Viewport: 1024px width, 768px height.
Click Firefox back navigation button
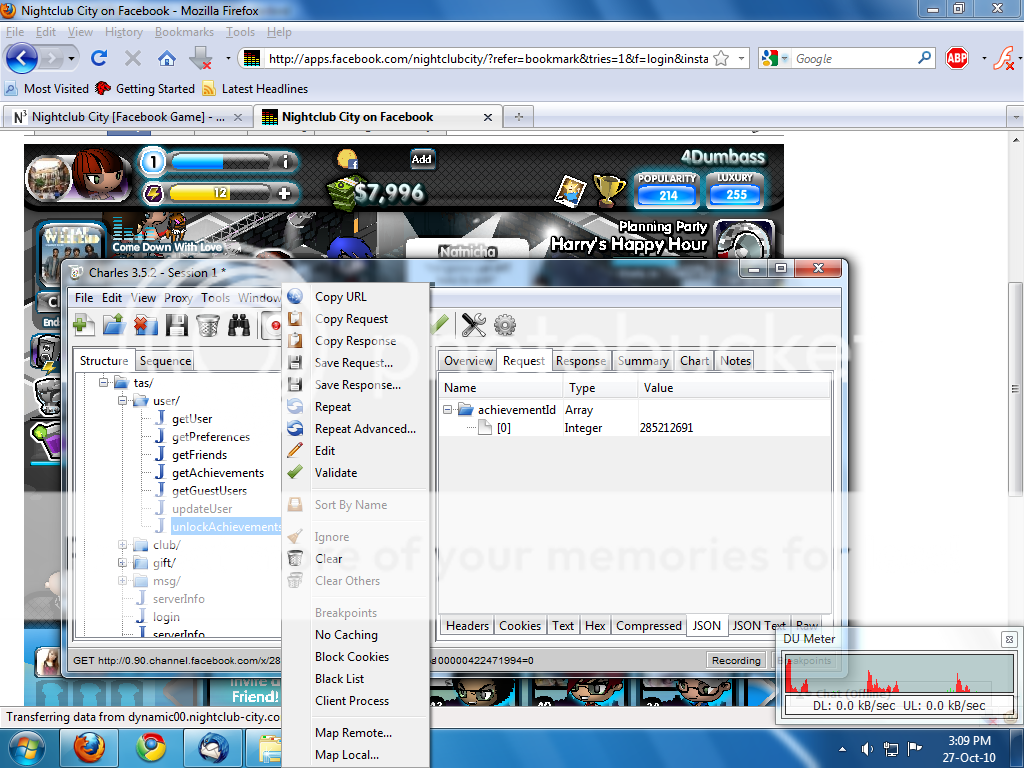tap(22, 59)
